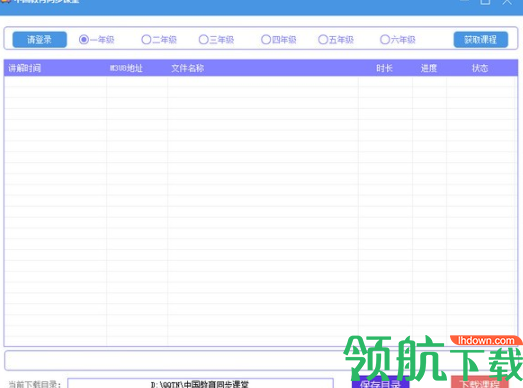Click the 请登录 login button
The width and height of the screenshot is (523, 388).
(x=40, y=40)
